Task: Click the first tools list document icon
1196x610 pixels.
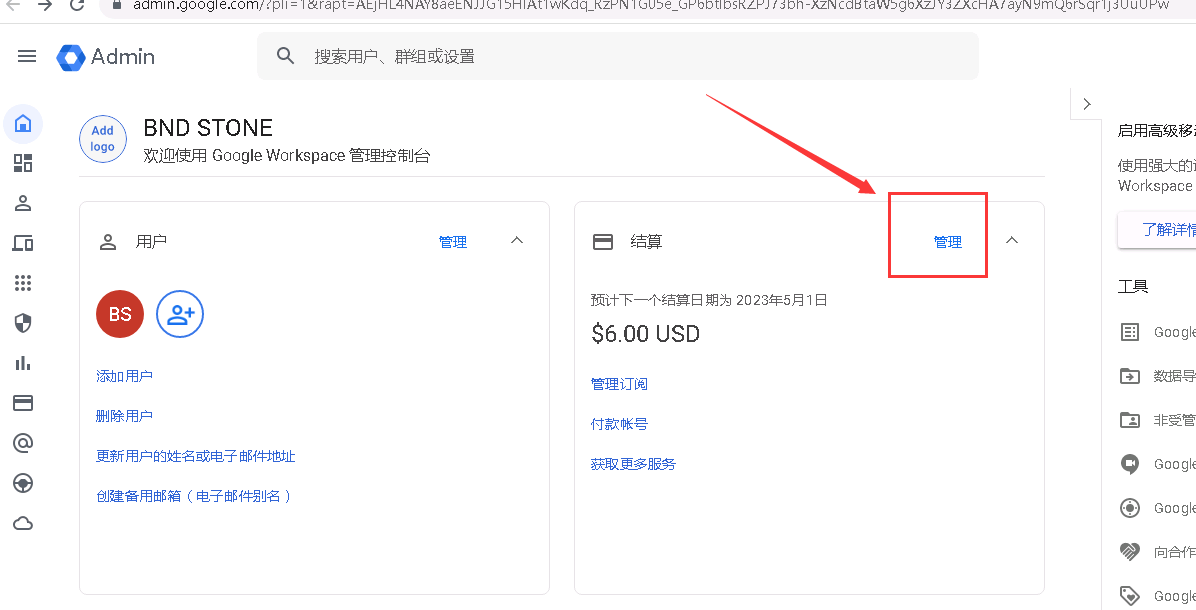Action: (x=1130, y=332)
